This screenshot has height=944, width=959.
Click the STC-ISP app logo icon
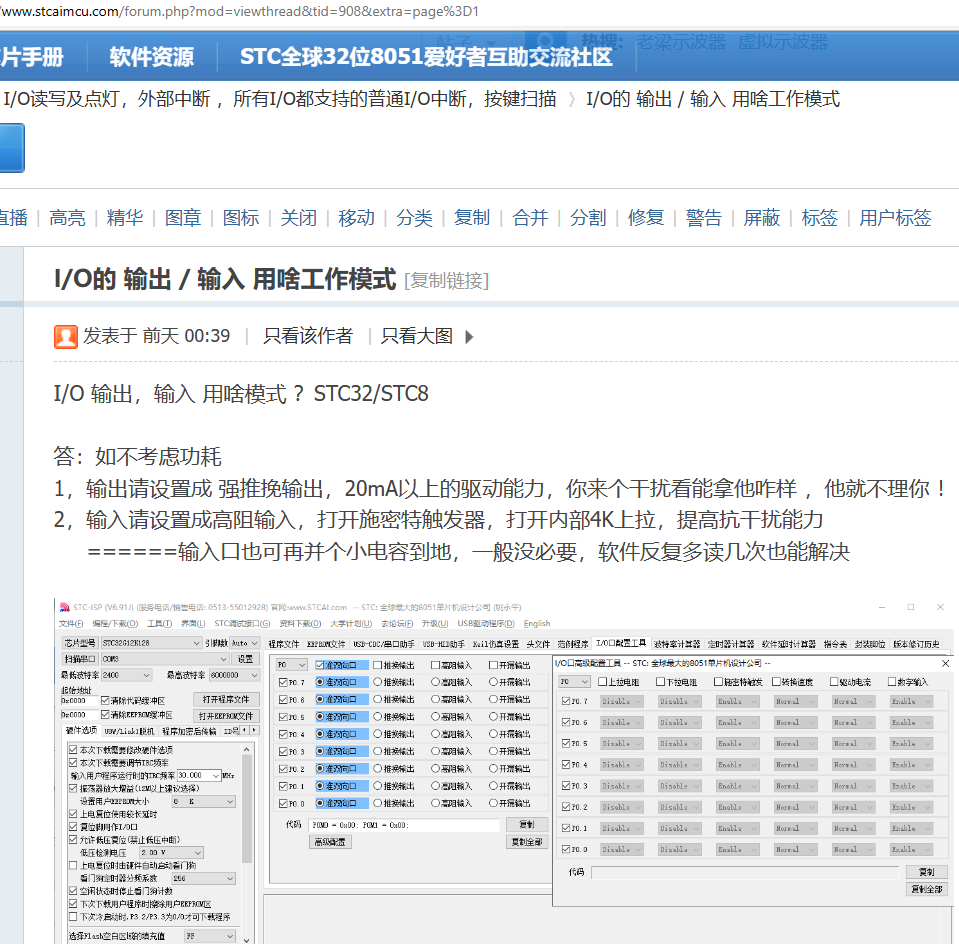(x=63, y=607)
